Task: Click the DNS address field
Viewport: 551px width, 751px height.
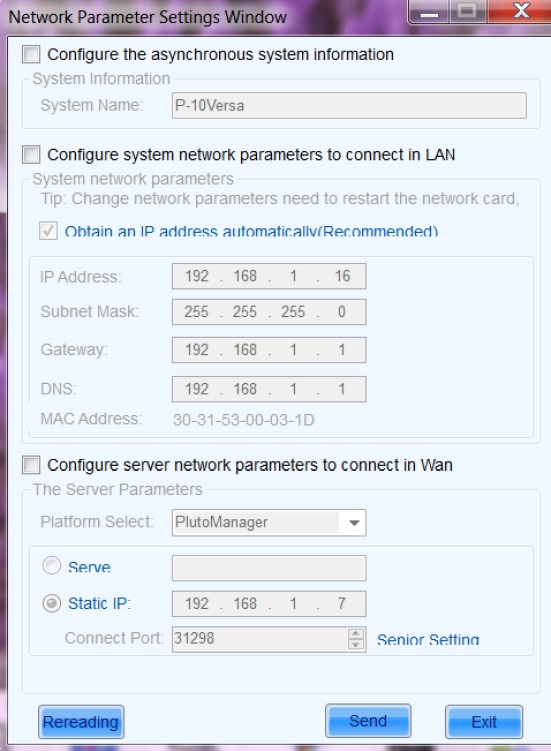Action: coord(269,389)
